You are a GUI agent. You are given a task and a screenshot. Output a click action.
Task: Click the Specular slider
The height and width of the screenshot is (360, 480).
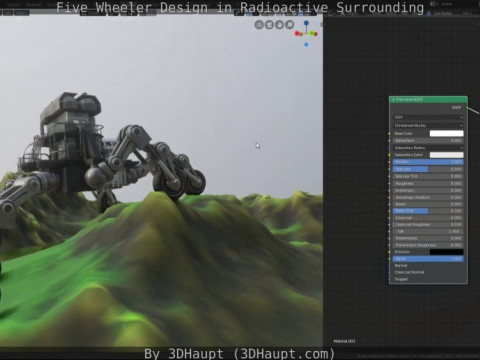(428, 169)
